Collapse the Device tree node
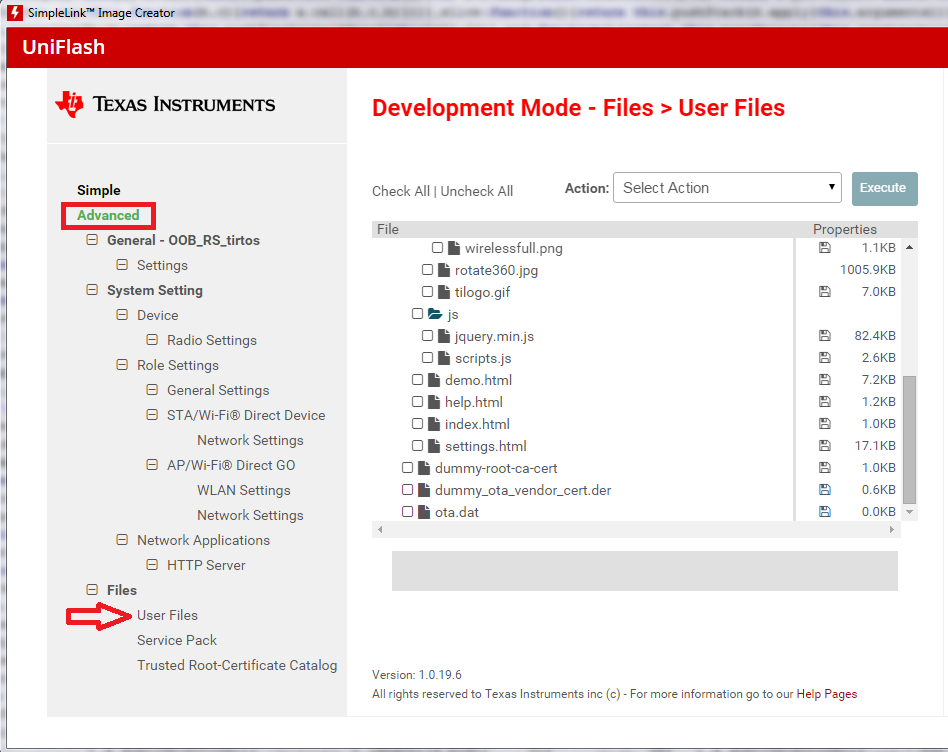The image size is (948, 752). 122,315
